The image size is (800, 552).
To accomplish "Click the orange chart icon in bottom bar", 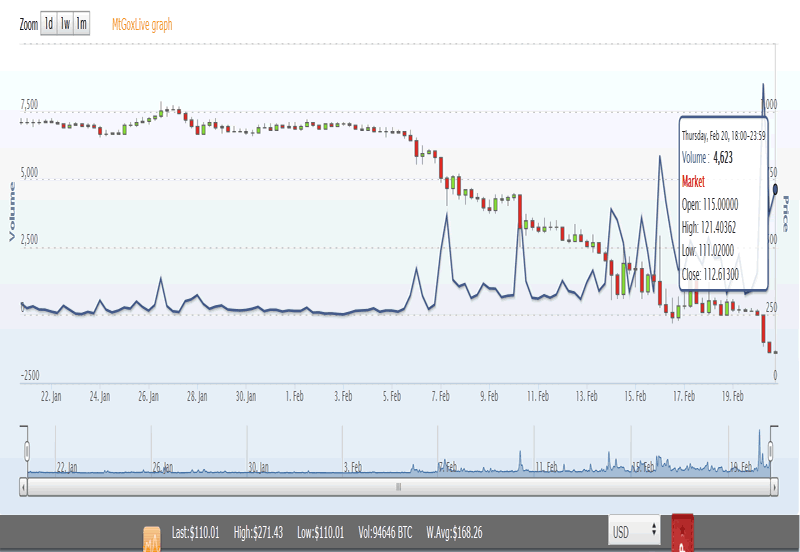I will tap(152, 539).
